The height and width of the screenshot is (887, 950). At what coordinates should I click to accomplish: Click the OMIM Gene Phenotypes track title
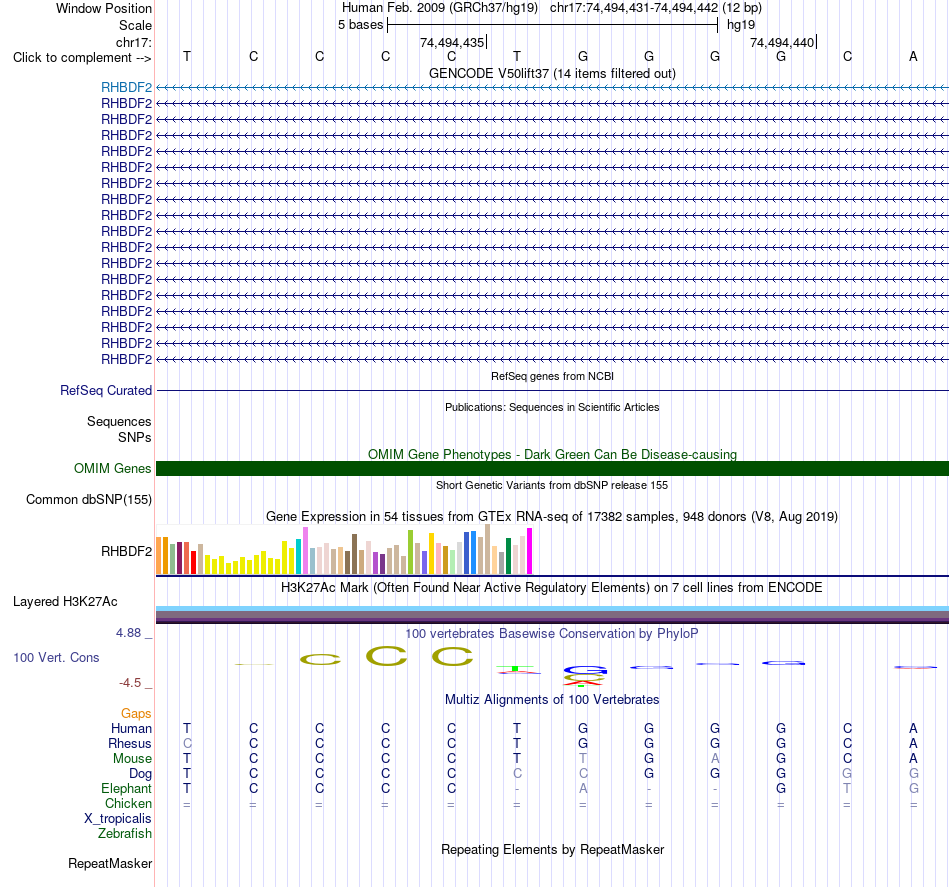point(552,454)
